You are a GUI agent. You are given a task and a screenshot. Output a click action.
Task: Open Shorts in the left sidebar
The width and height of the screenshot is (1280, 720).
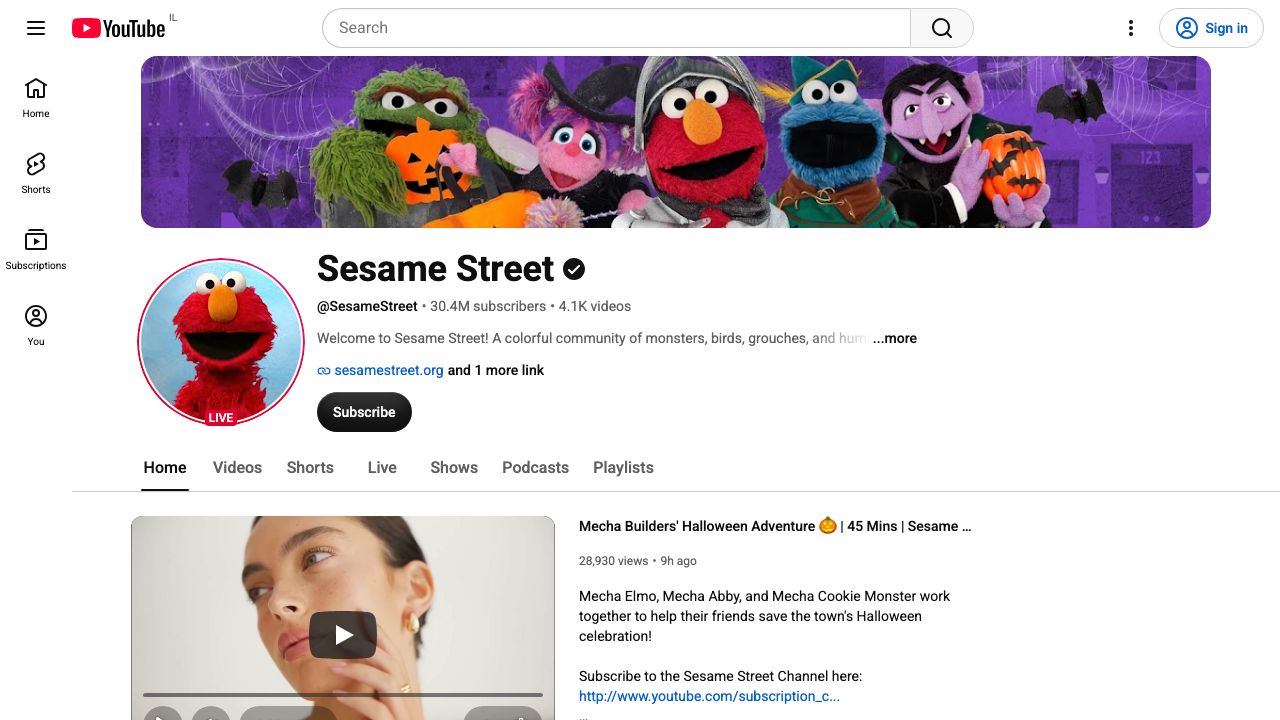[36, 174]
